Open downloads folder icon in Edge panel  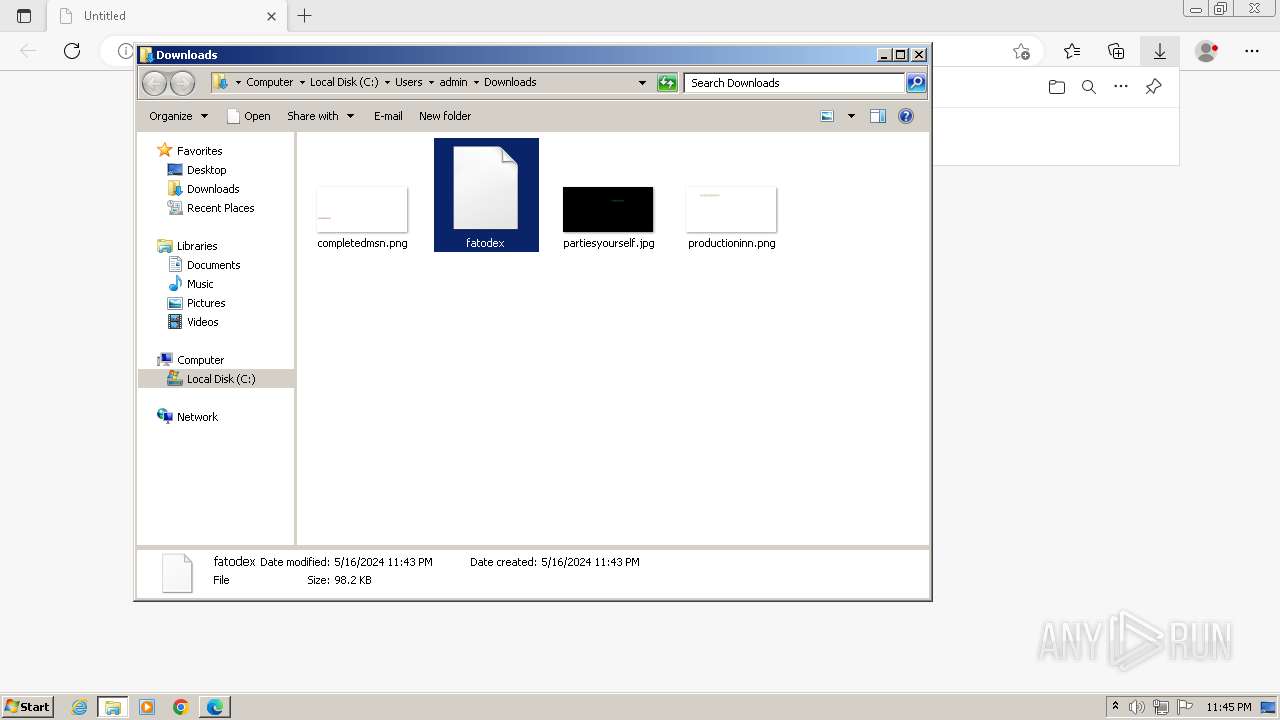(x=1057, y=87)
